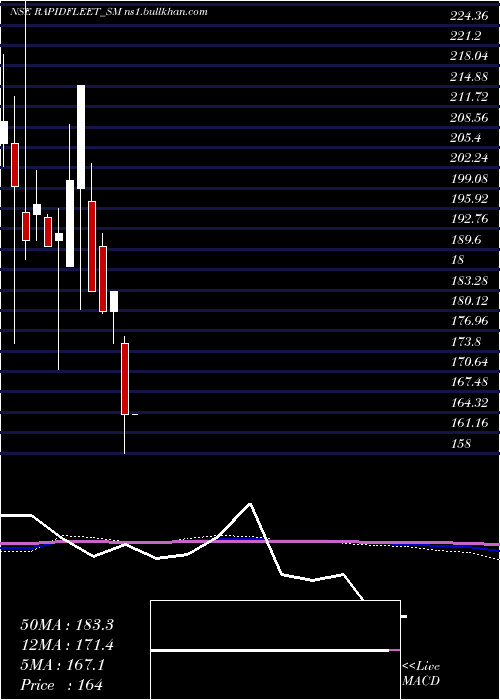Click the 167.48 price axis label
The image size is (500, 700).
(469, 382)
